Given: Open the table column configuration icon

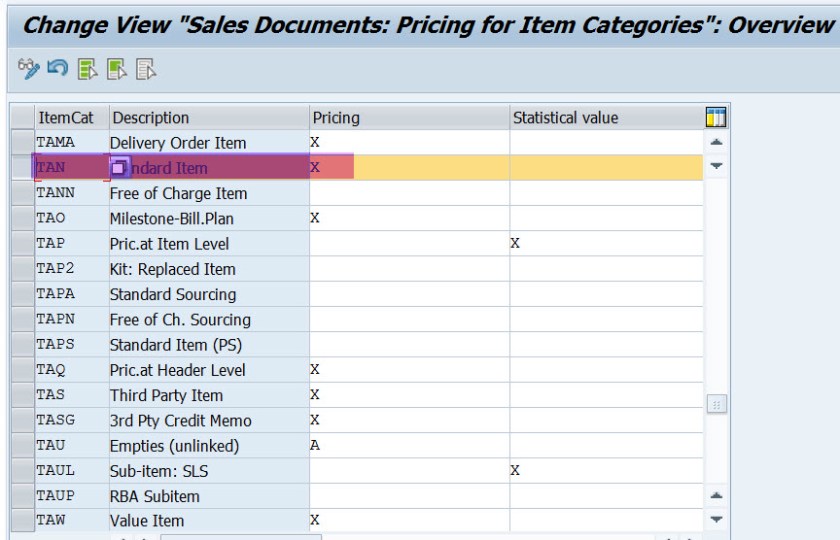Looking at the screenshot, I should coord(716,117).
